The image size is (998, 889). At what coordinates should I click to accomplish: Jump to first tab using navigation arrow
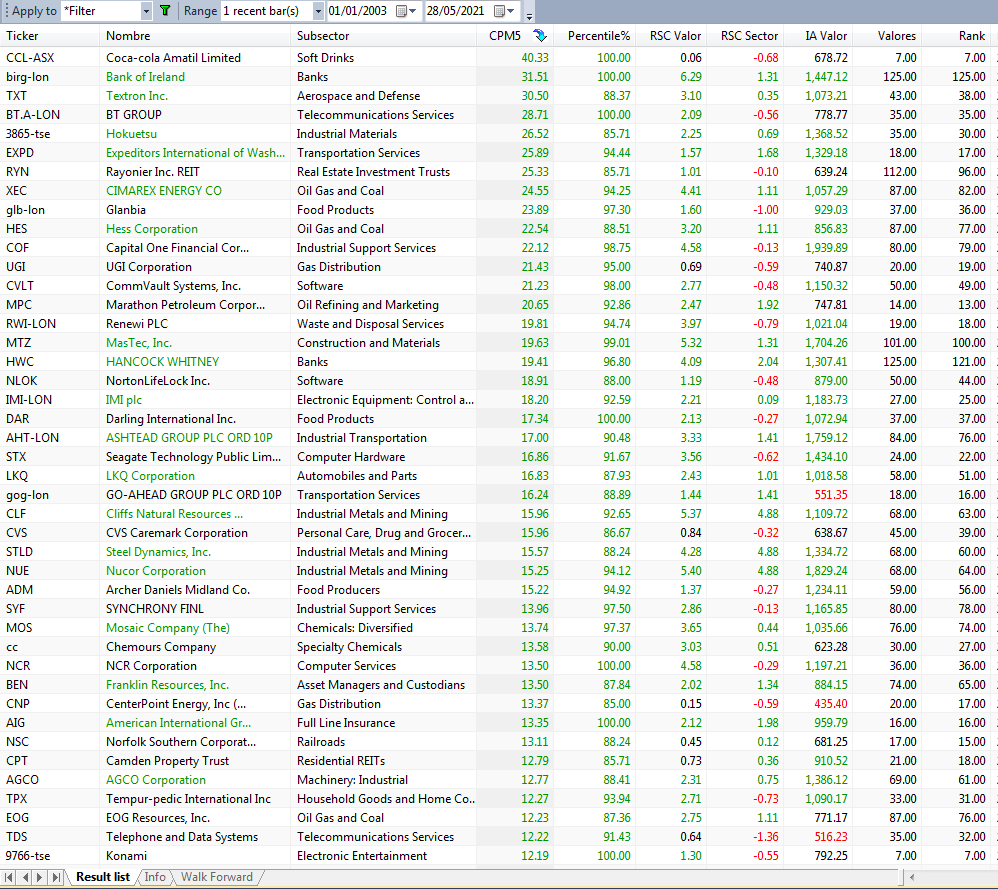click(10, 877)
